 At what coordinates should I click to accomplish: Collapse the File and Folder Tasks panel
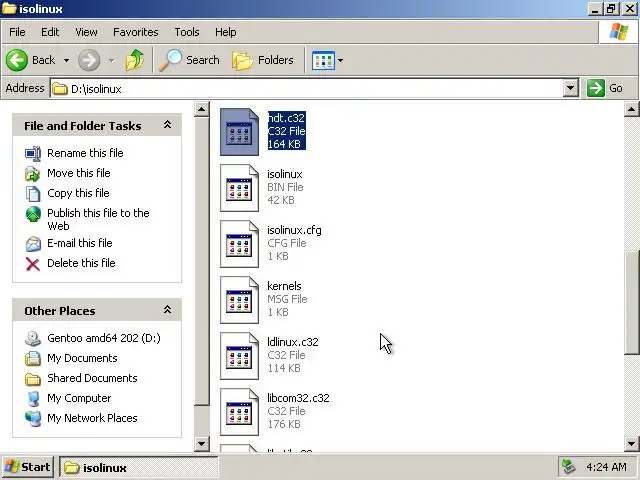[167, 125]
